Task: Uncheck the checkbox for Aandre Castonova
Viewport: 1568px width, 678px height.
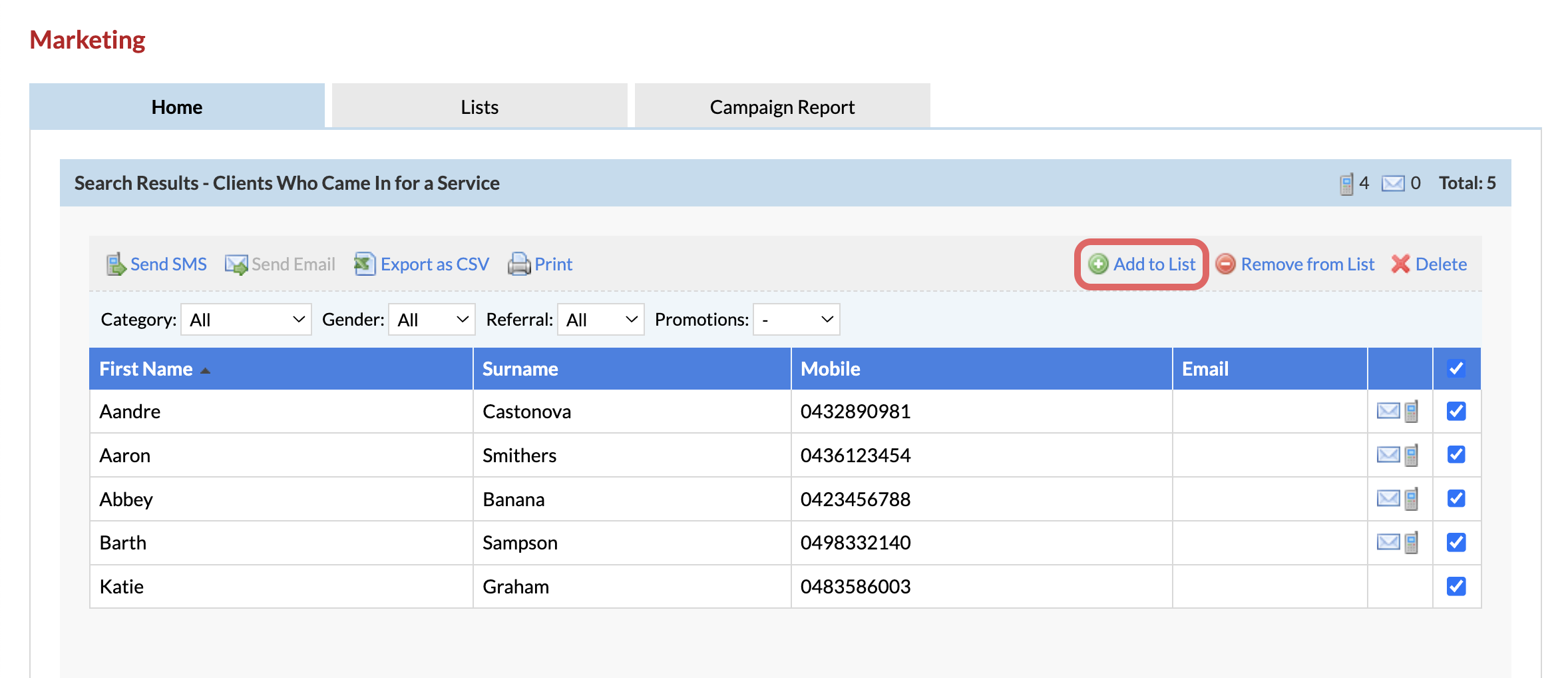Action: pos(1456,411)
